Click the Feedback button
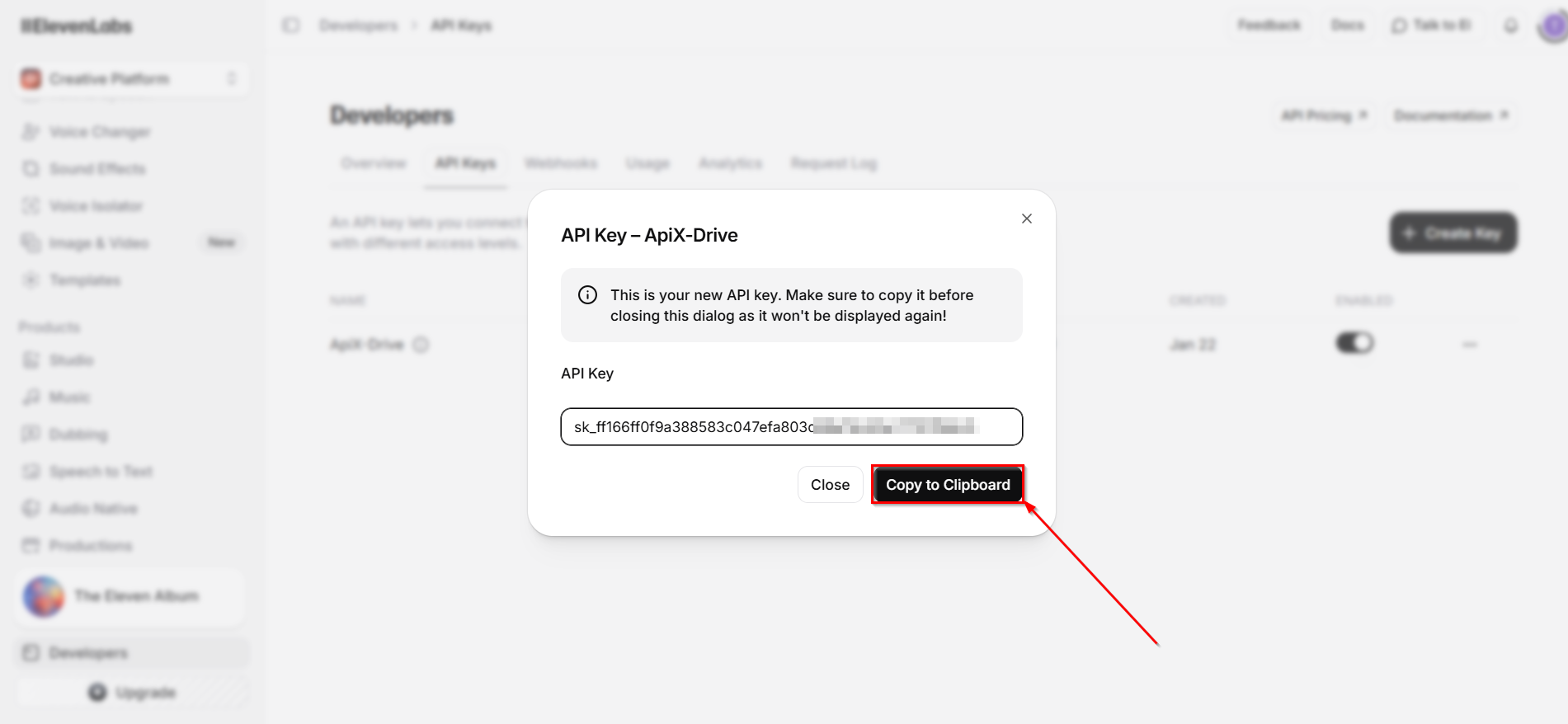Screen dimensions: 1568x724 (x=1269, y=26)
